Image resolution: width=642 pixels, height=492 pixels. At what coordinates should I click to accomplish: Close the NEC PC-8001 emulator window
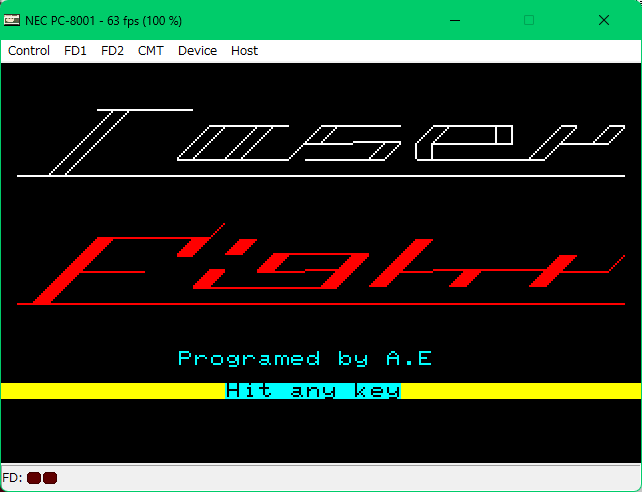603,20
